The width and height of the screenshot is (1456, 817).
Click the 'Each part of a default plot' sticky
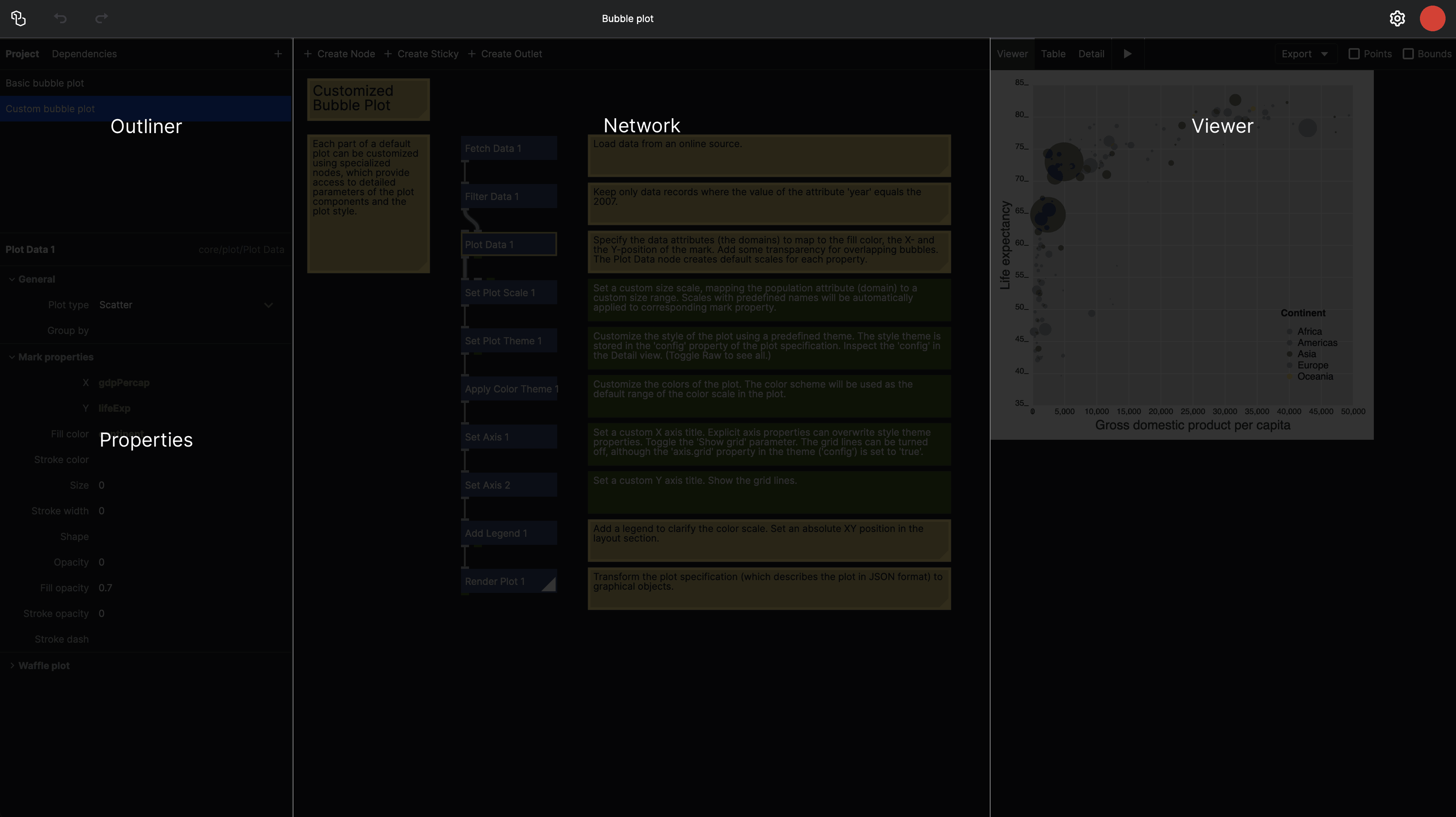point(368,204)
